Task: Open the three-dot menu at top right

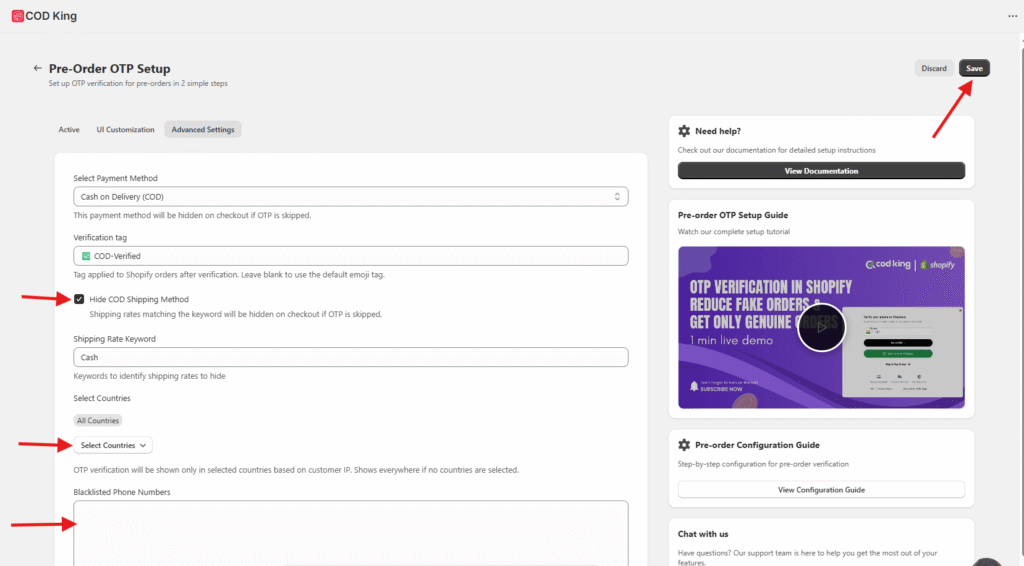Action: click(x=1011, y=16)
